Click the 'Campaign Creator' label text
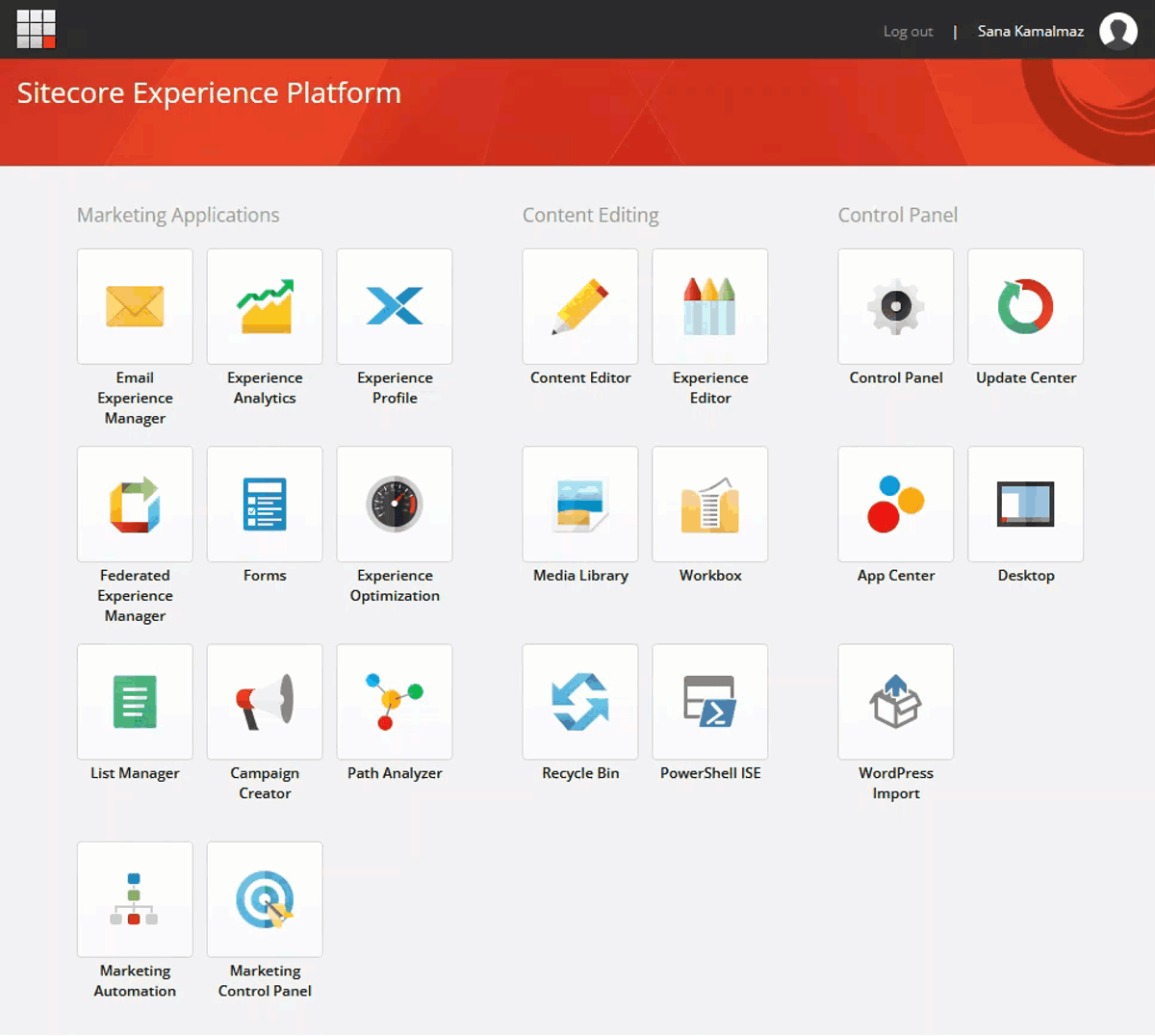Viewport: 1155px width, 1036px height. tap(265, 783)
